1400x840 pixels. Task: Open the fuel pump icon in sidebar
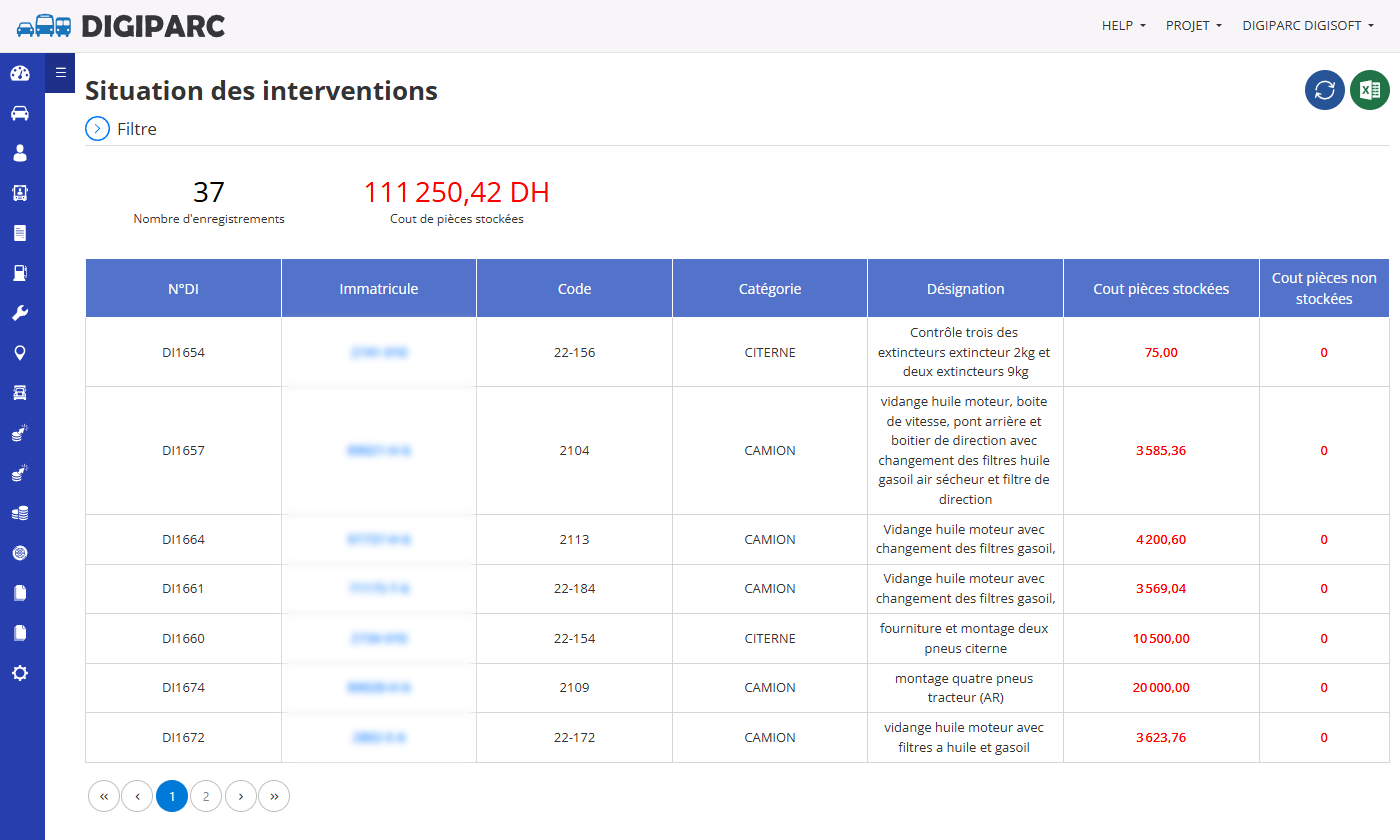20,273
